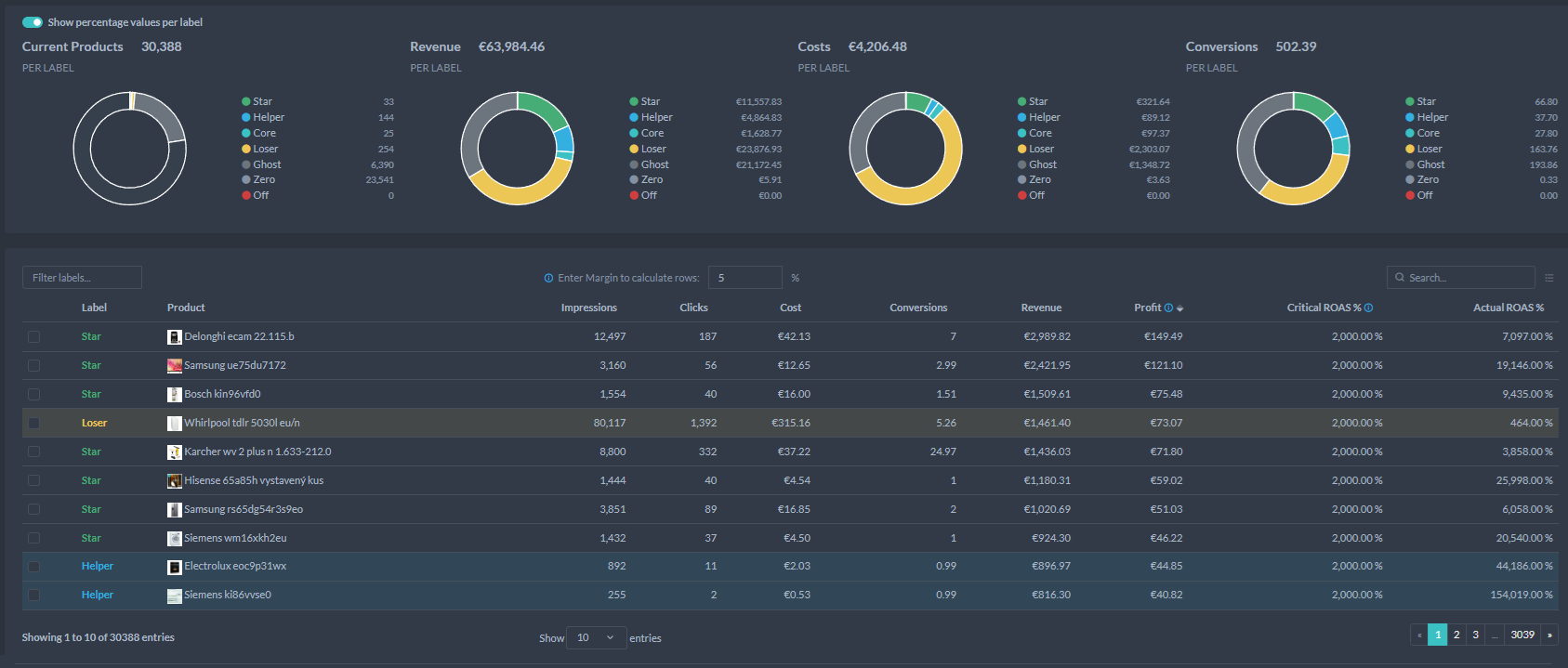The width and height of the screenshot is (1568, 668).
Task: Click the info icon before Enter Margin
Action: [x=548, y=278]
